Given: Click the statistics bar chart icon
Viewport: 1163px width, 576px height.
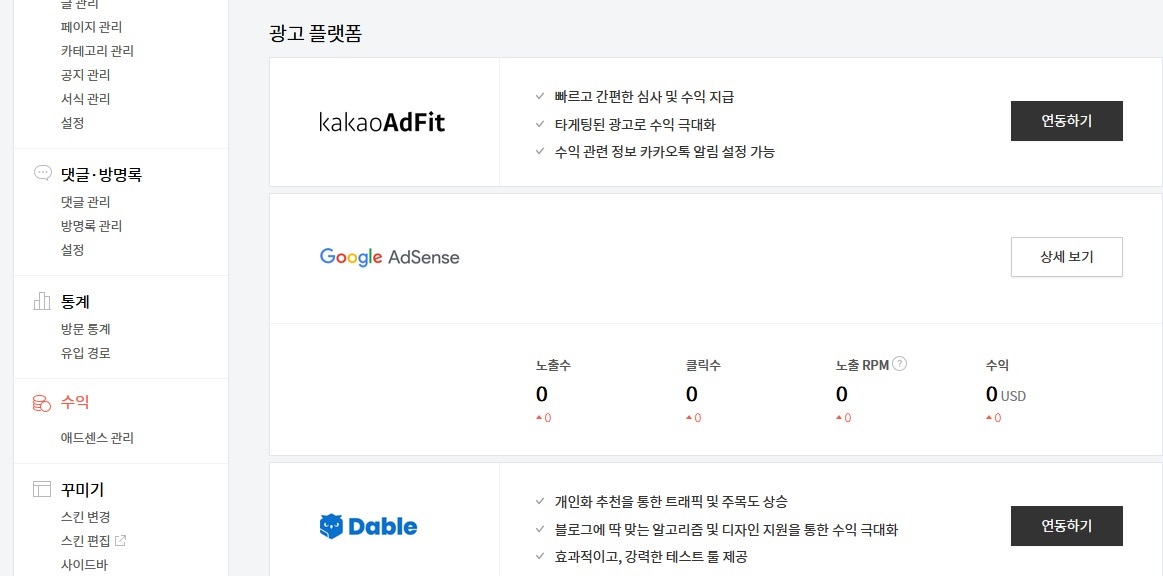Looking at the screenshot, I should click(x=42, y=301).
